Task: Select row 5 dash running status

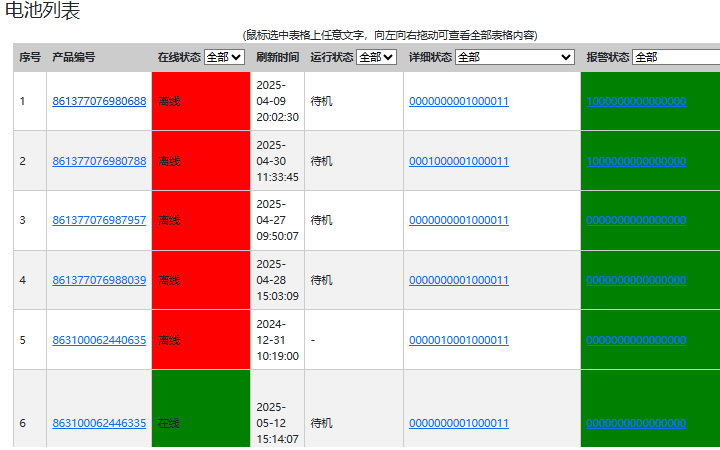Action: coord(313,340)
